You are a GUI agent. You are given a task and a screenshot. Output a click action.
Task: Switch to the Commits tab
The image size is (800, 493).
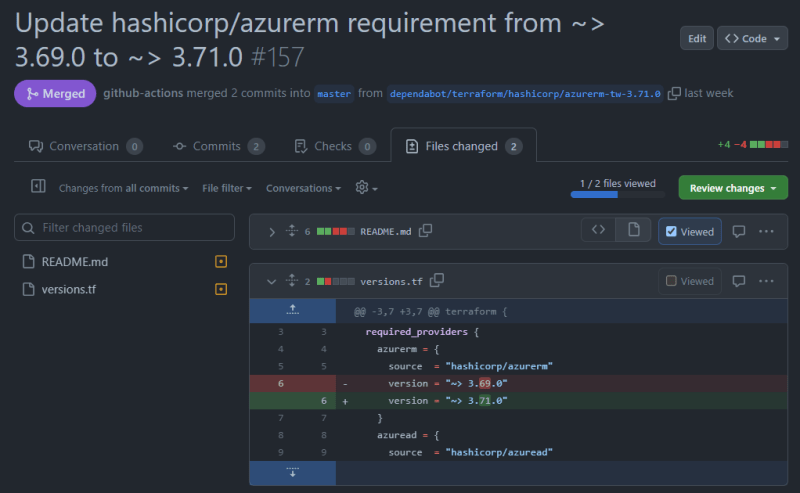click(218, 146)
